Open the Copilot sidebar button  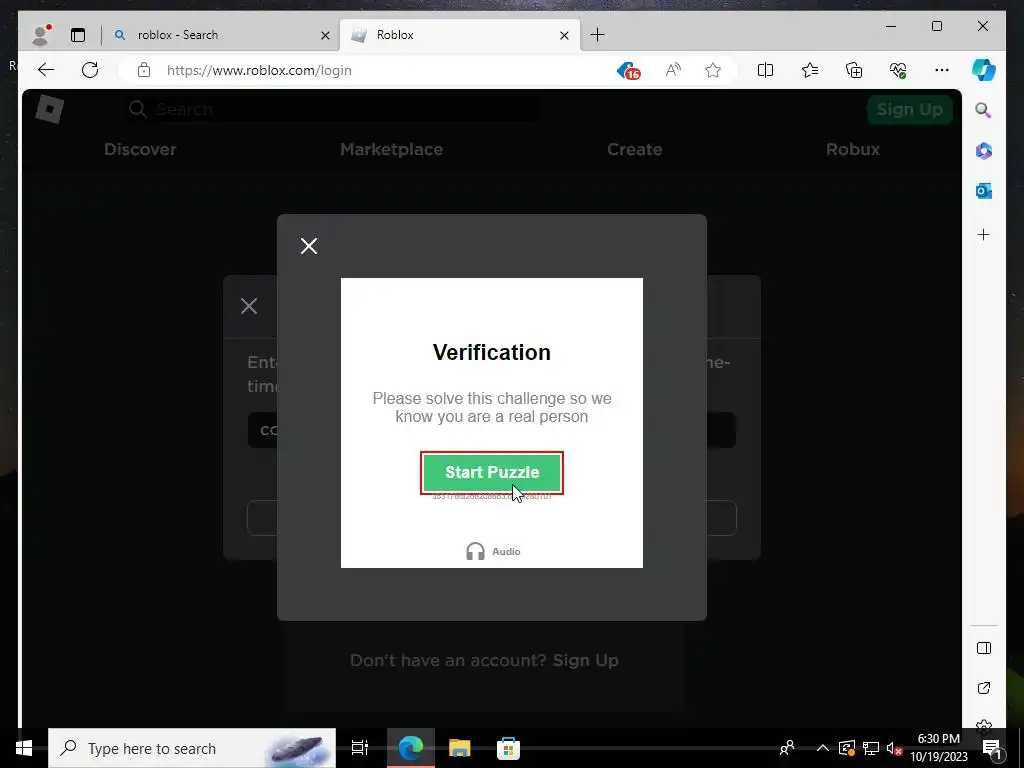(984, 70)
